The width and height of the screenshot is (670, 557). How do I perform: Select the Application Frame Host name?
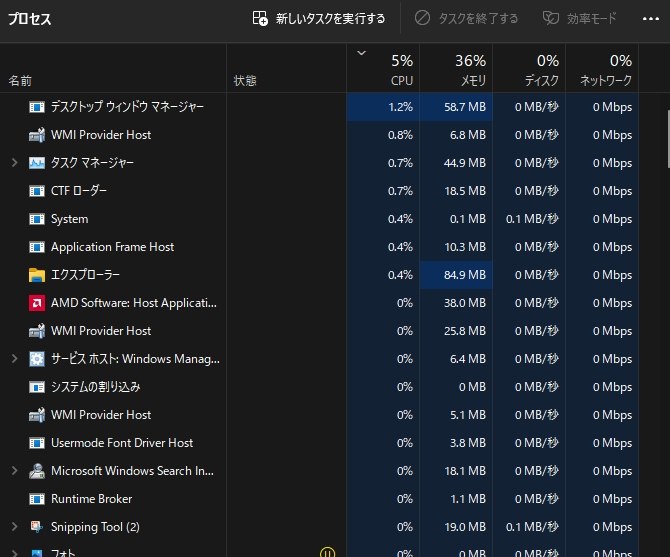(112, 247)
